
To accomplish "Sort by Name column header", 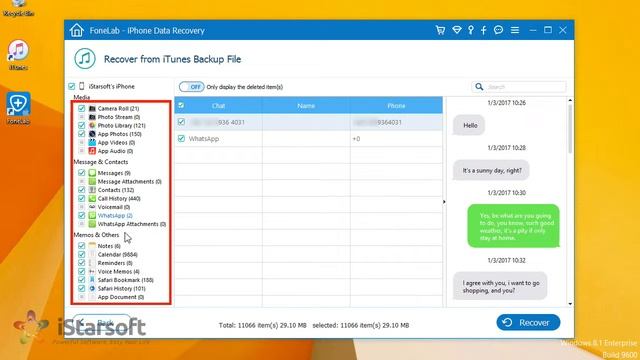I will [x=306, y=105].
